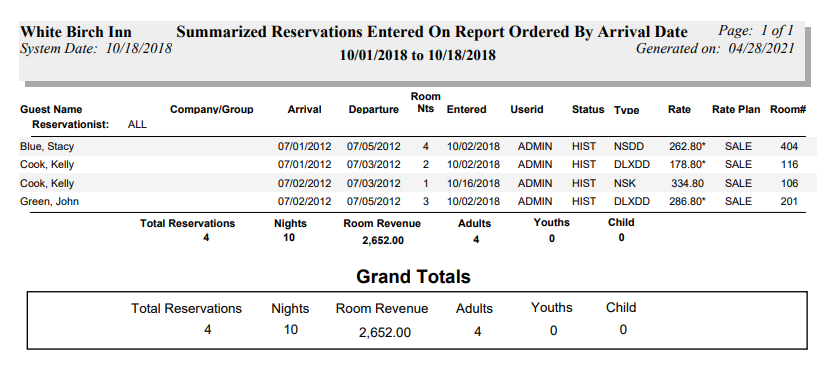This screenshot has width=825, height=374.
Task: Click Green, John arrival 07/02/2012
Action: click(305, 201)
